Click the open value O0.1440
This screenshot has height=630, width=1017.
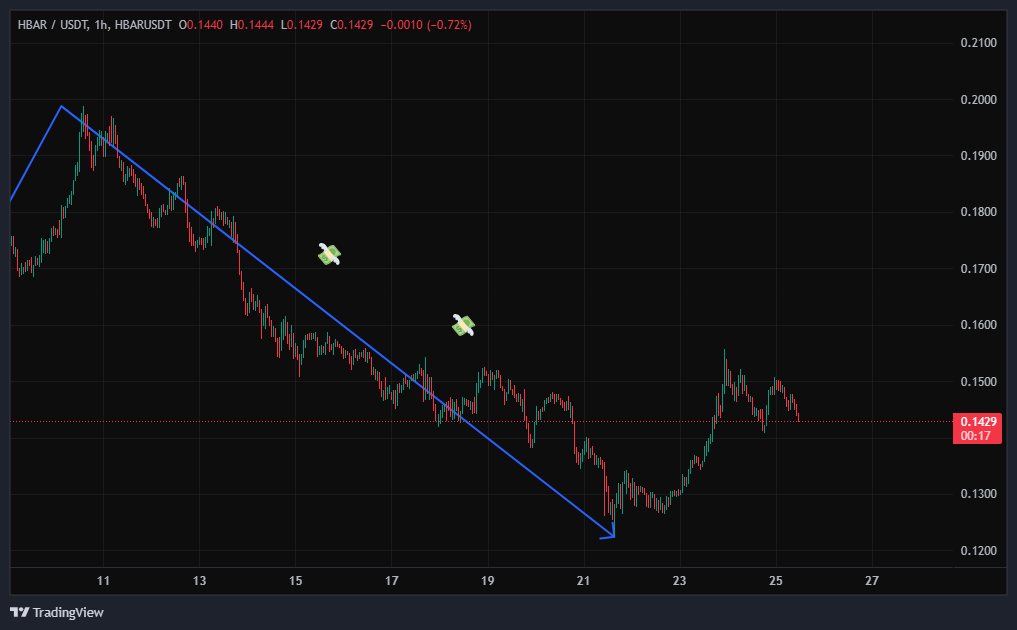pyautogui.click(x=201, y=24)
